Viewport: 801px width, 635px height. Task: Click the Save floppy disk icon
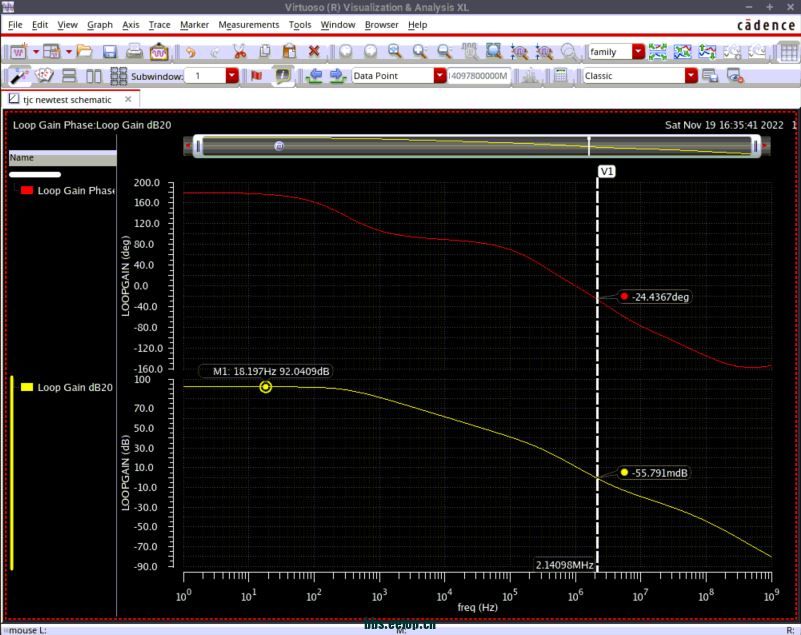pos(110,51)
